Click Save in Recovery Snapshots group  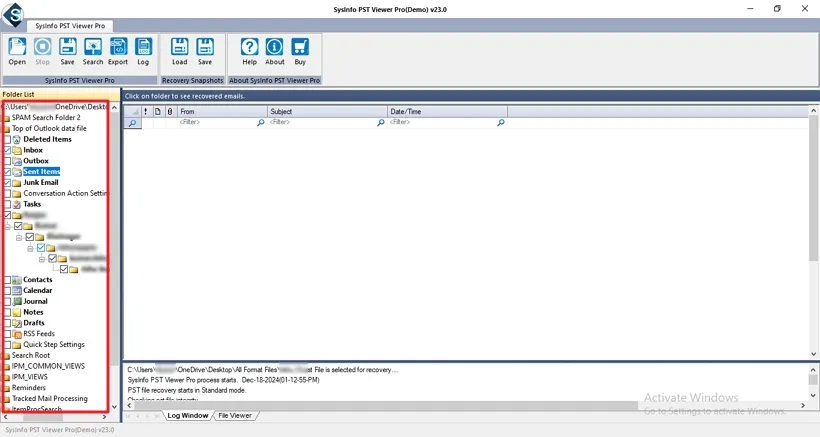[205, 47]
